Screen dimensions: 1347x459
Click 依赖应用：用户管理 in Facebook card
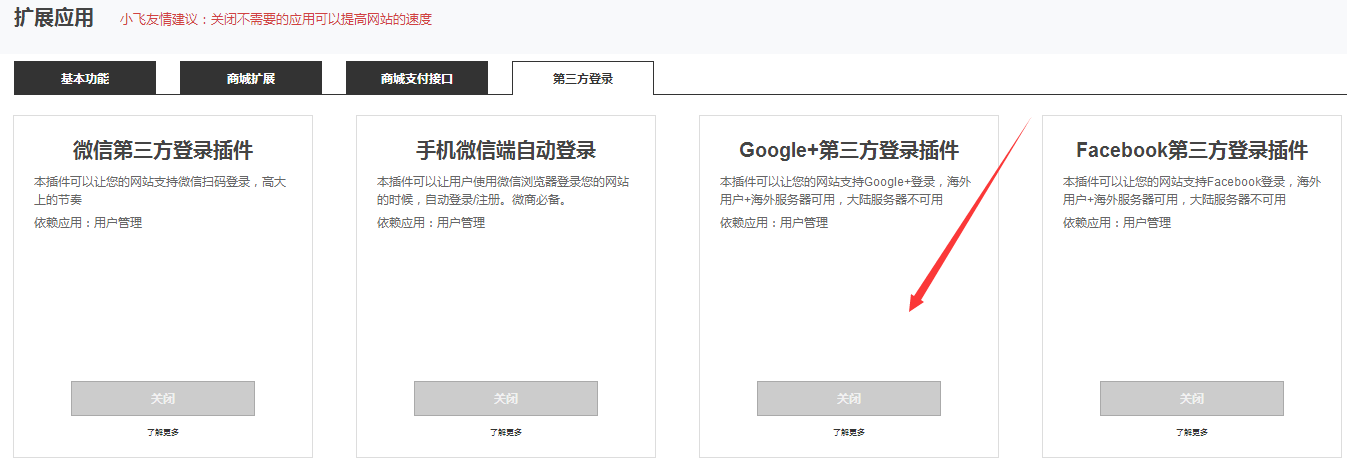(x=1117, y=222)
